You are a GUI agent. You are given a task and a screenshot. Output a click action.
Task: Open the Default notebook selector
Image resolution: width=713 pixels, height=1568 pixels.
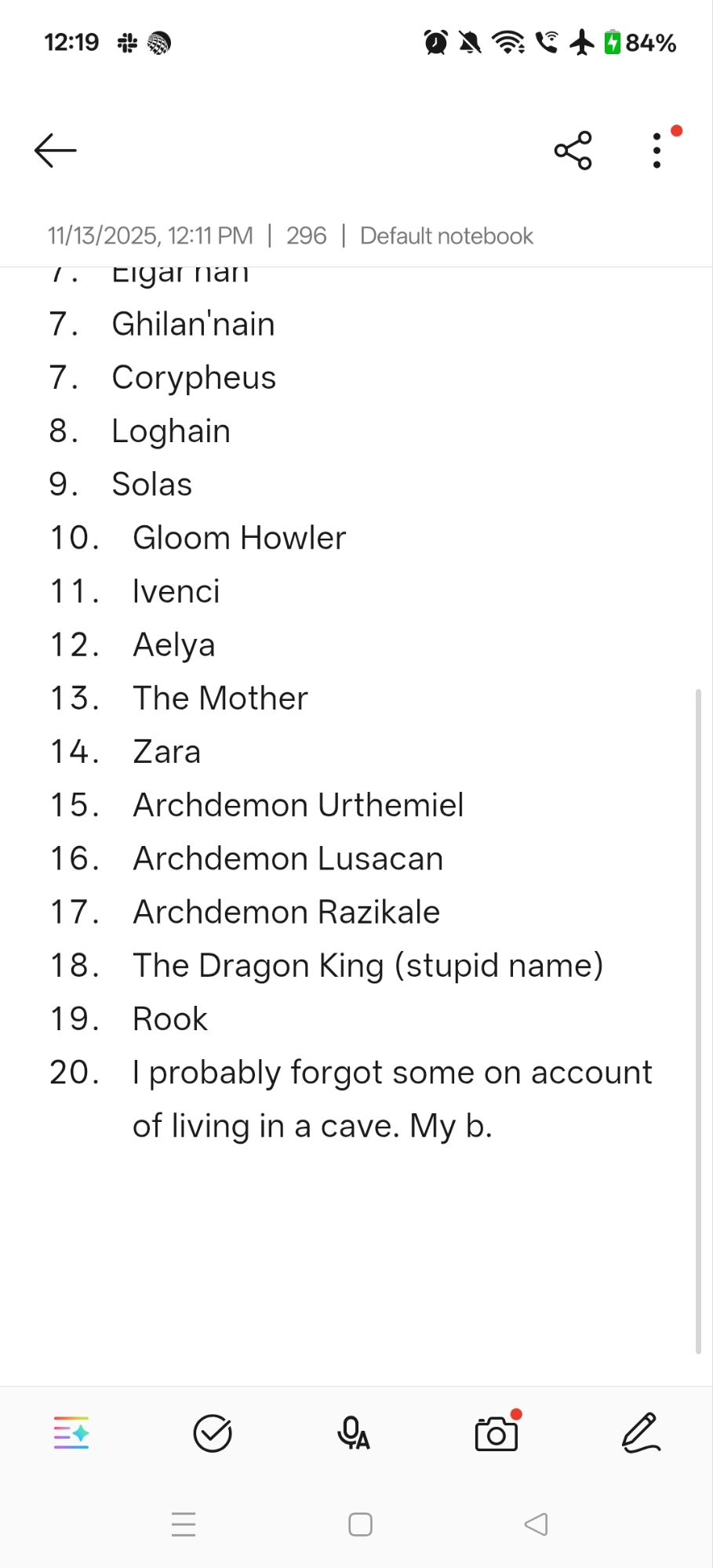(x=446, y=236)
